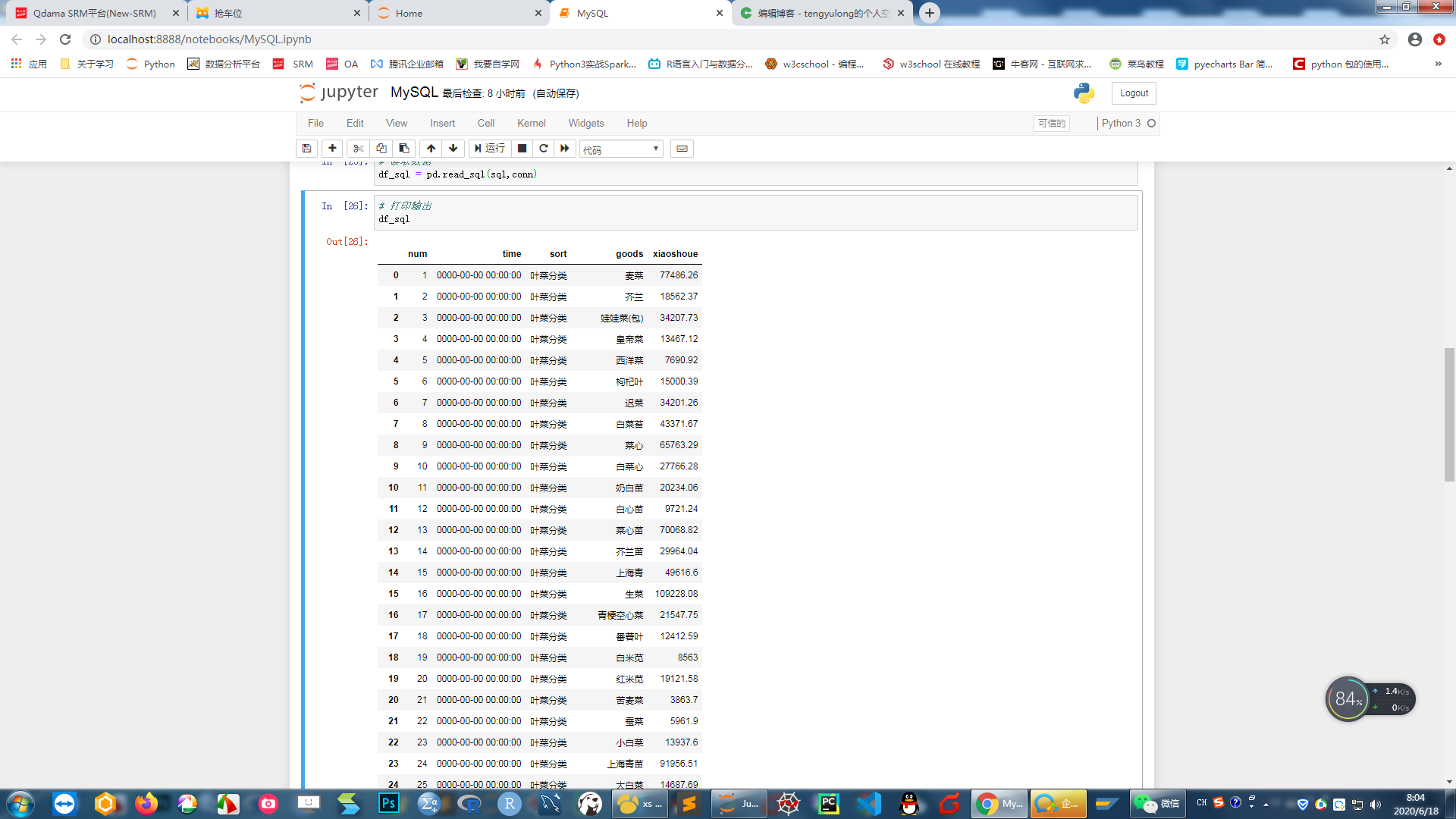This screenshot has height=819, width=1456.
Task: Click the 运行 run button
Action: click(490, 149)
